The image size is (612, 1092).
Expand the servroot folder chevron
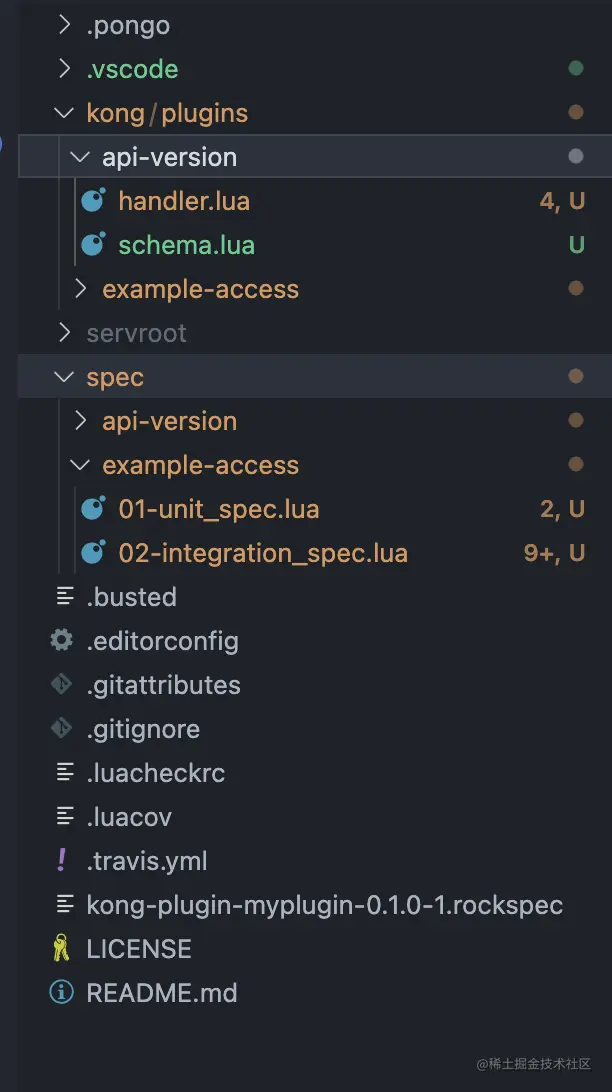point(65,333)
